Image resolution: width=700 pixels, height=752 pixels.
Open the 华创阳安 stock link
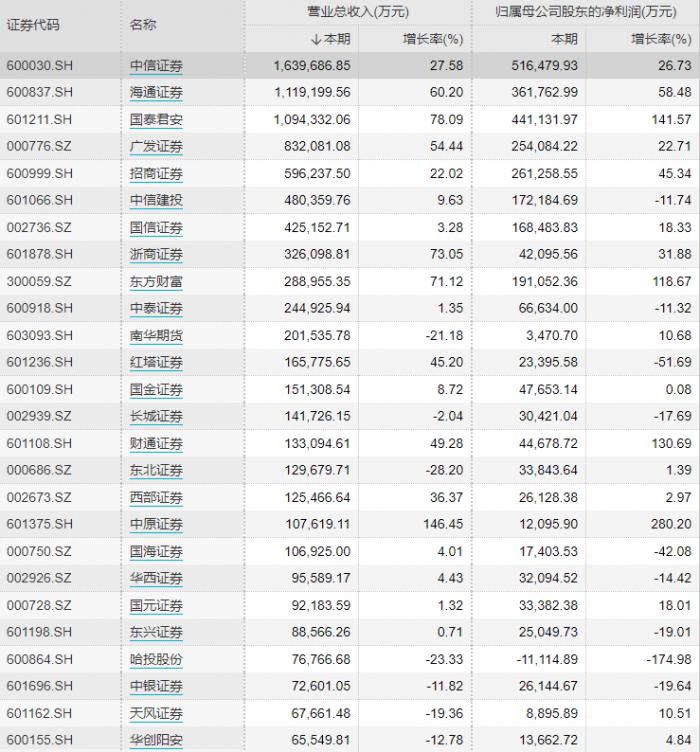pyautogui.click(x=156, y=740)
